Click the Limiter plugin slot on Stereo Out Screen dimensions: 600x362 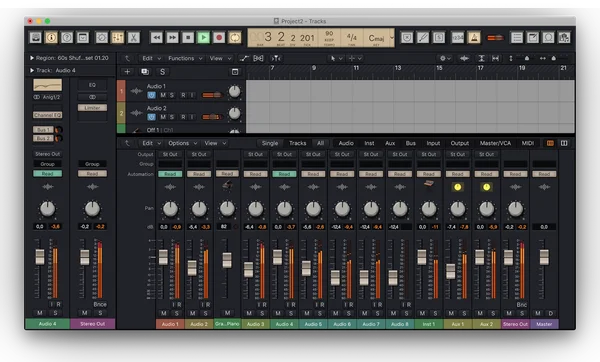(92, 108)
